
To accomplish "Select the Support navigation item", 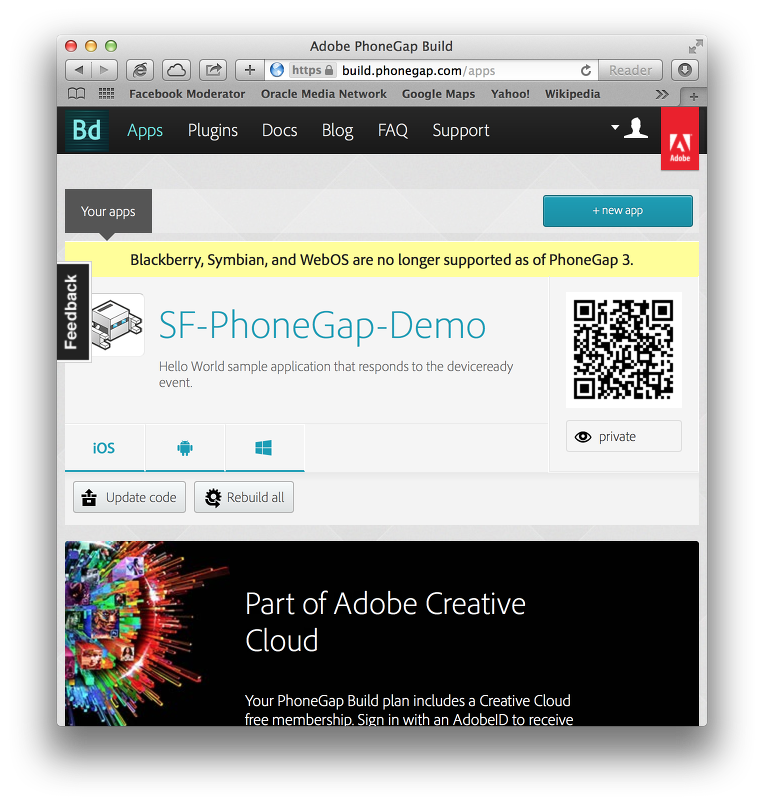I will (461, 130).
